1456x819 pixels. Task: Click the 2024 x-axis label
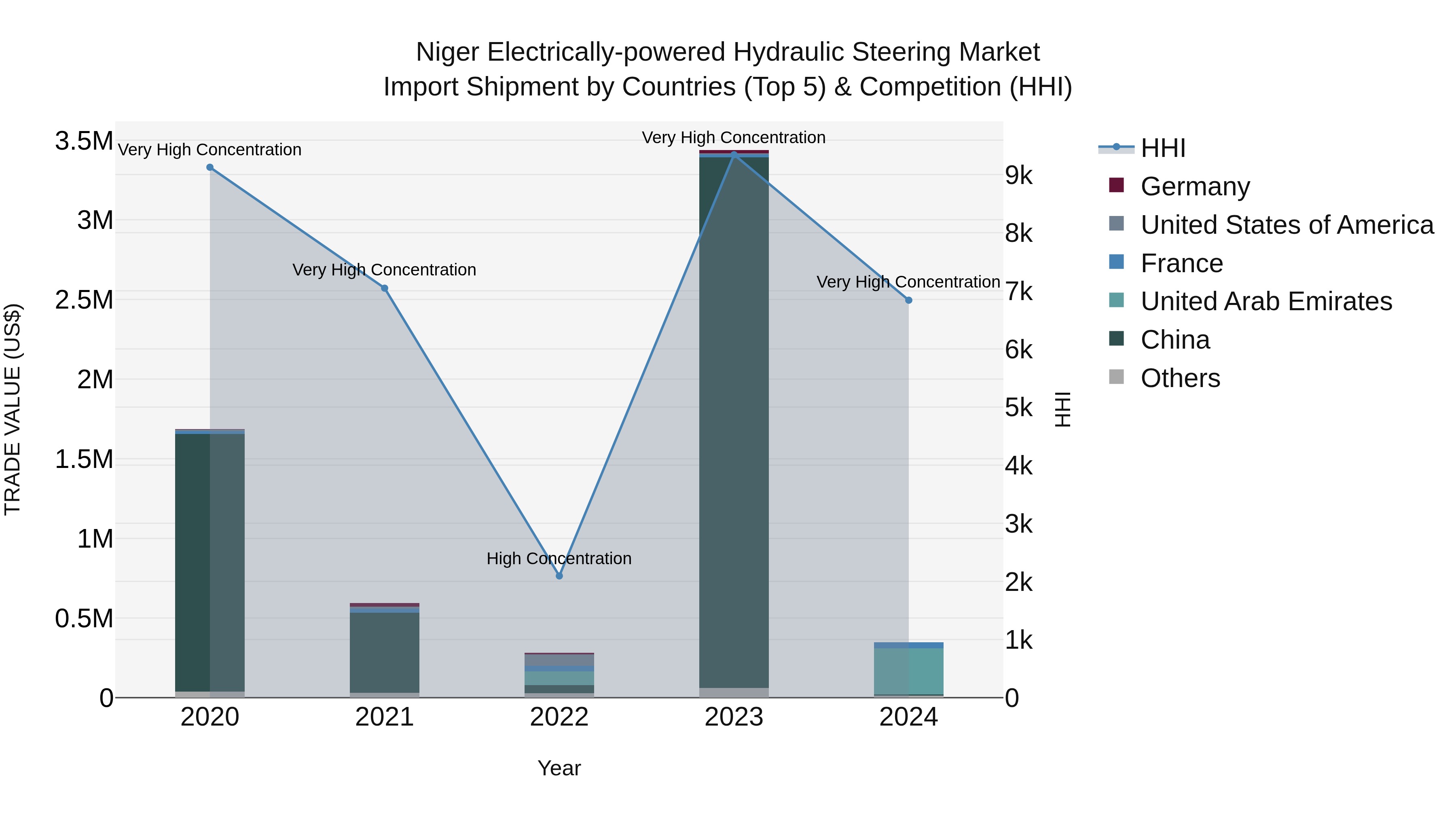(908, 717)
